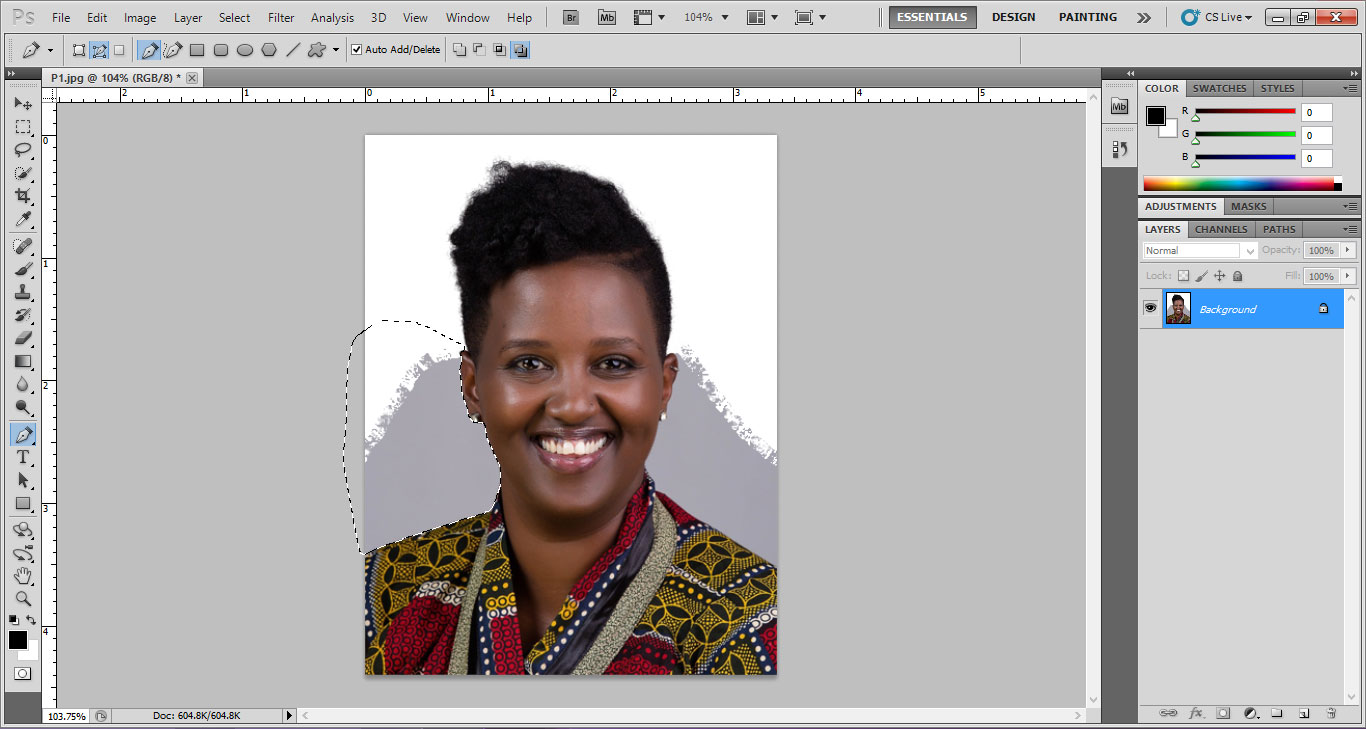Viewport: 1366px width, 729px height.
Task: Open the Normal blend mode dropdown
Action: 1199,250
